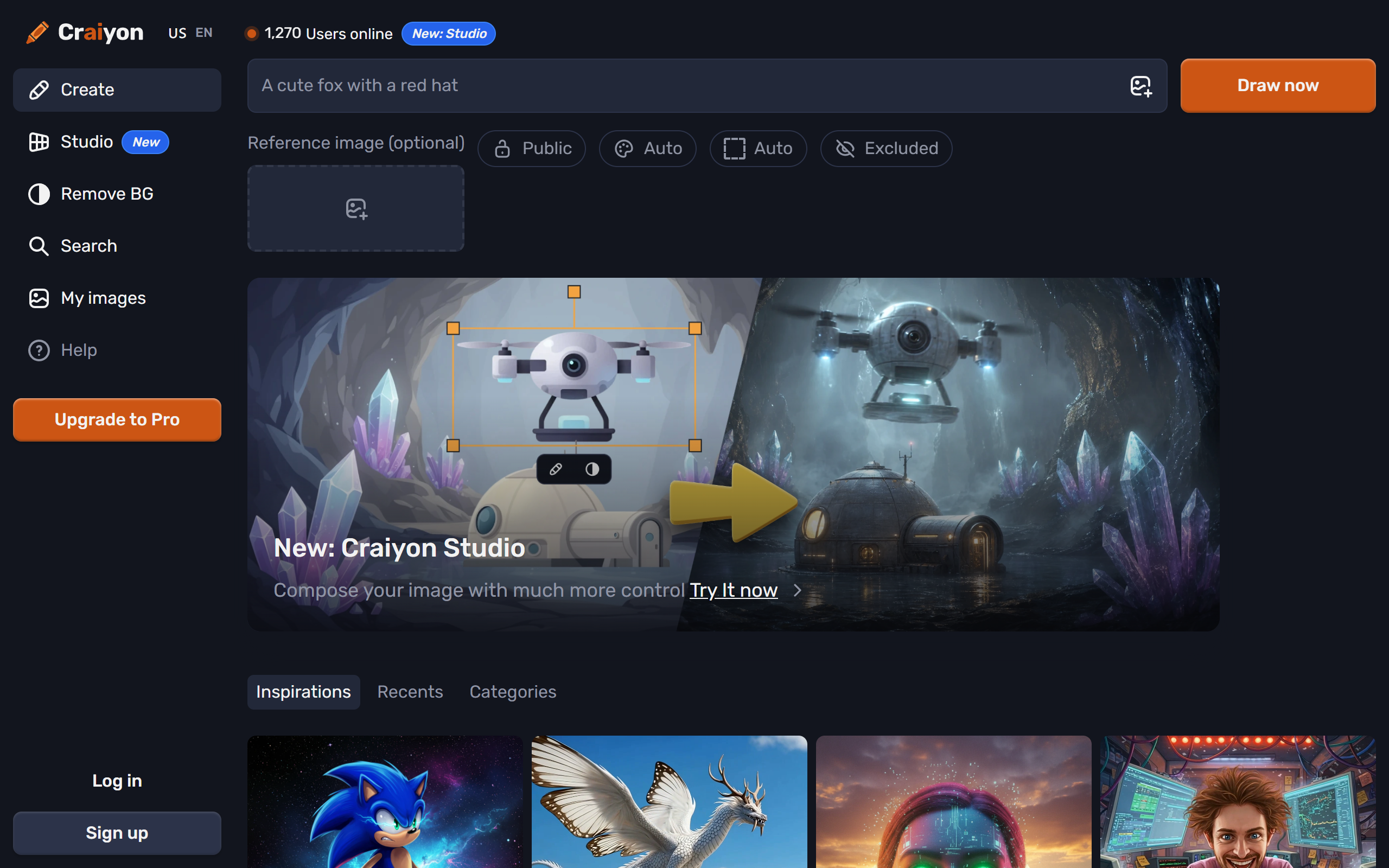This screenshot has height=868, width=1389.
Task: Switch to the Categories tab
Action: [x=513, y=692]
